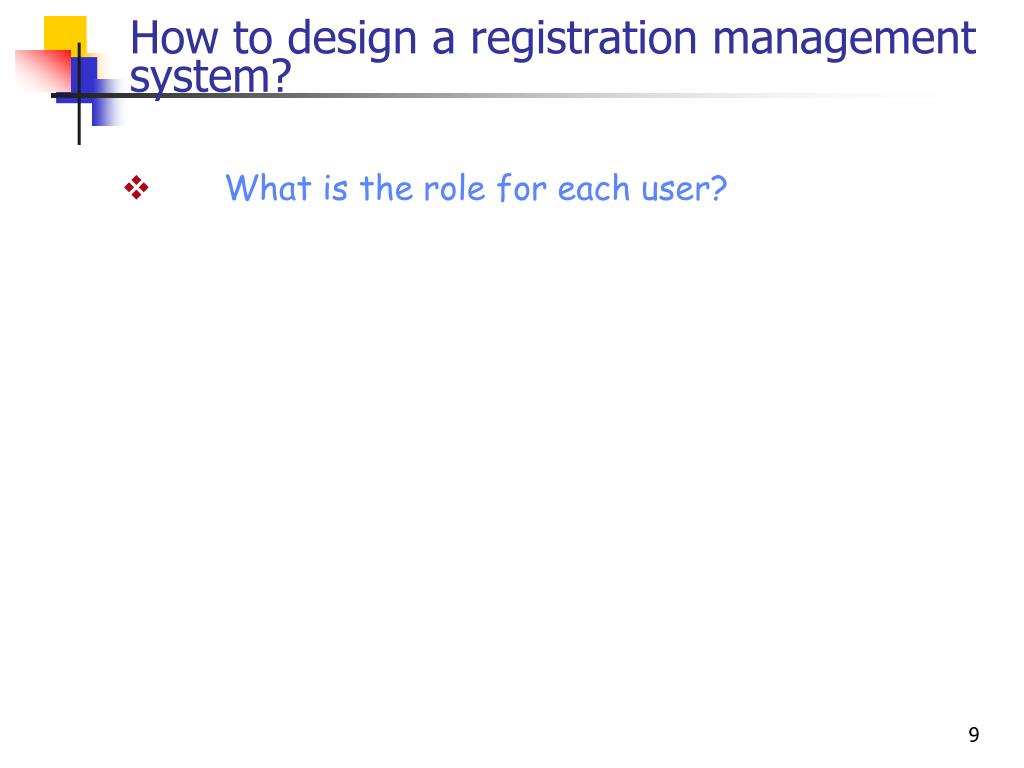Click the black vertical line of the cross
Image resolution: width=1024 pixels, height=768 pixels.
(79, 93)
